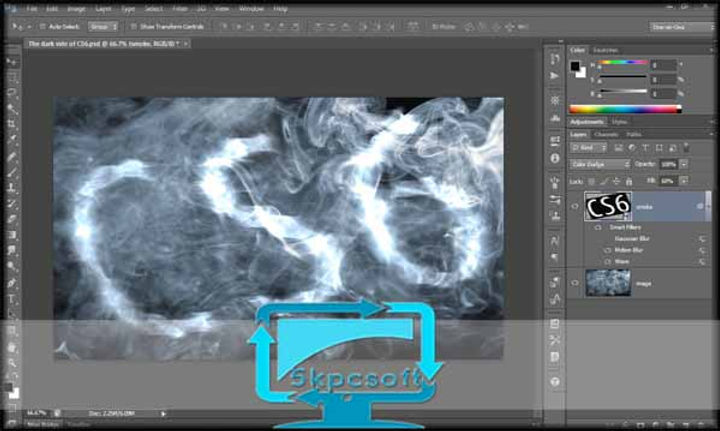Open the Filter menu
The height and width of the screenshot is (431, 720).
pyautogui.click(x=180, y=9)
